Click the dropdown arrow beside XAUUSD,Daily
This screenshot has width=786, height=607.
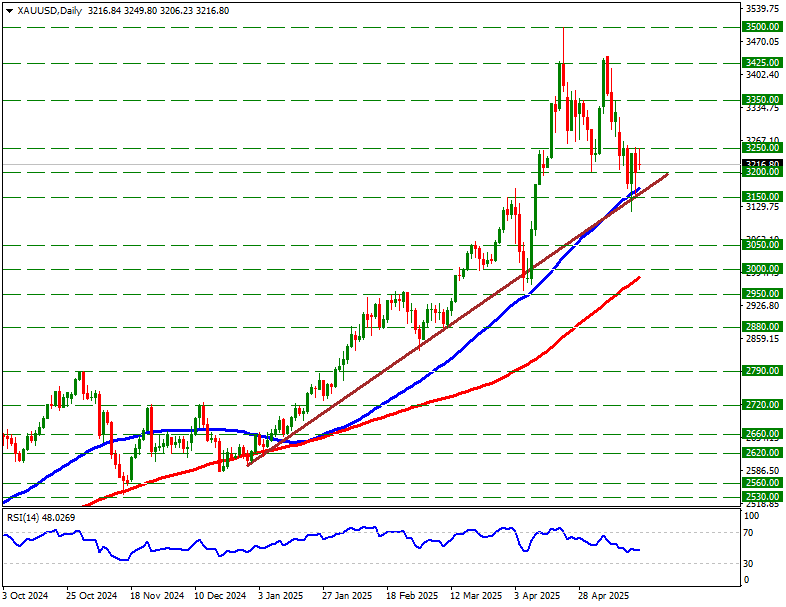pyautogui.click(x=9, y=10)
